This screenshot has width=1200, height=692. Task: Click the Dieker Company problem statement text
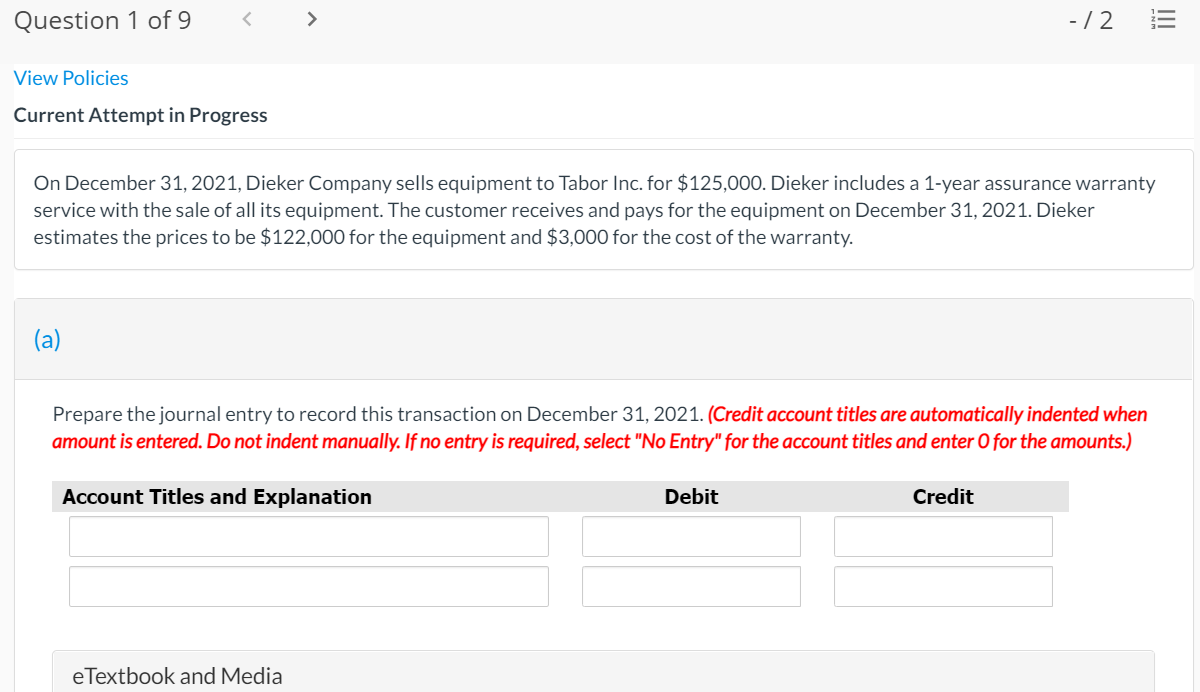point(595,210)
